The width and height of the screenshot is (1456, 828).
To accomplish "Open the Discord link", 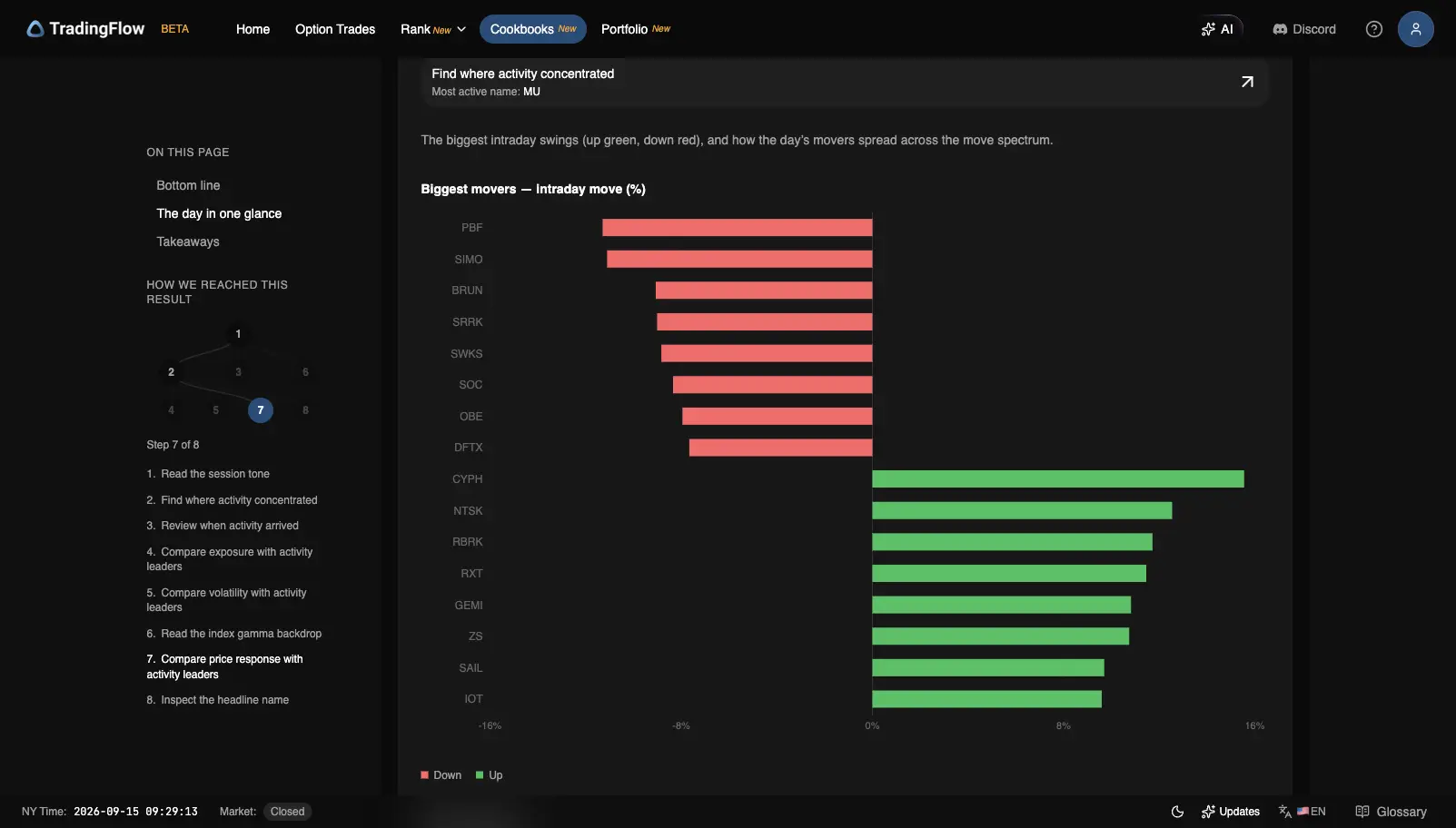I will [x=1304, y=29].
